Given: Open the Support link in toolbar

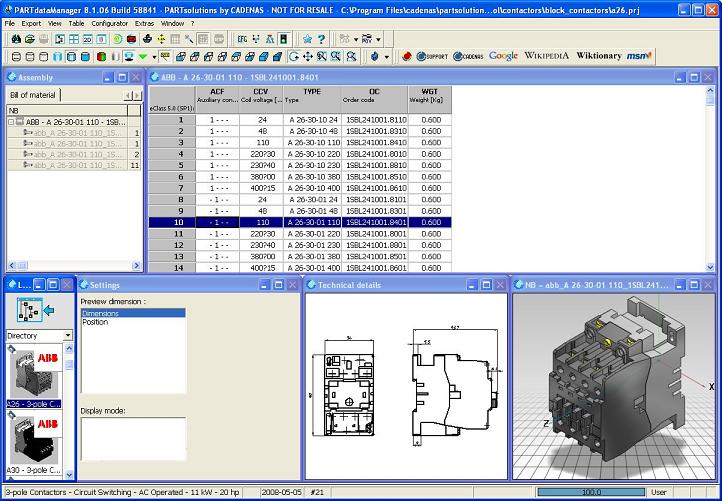Looking at the screenshot, I should point(431,56).
